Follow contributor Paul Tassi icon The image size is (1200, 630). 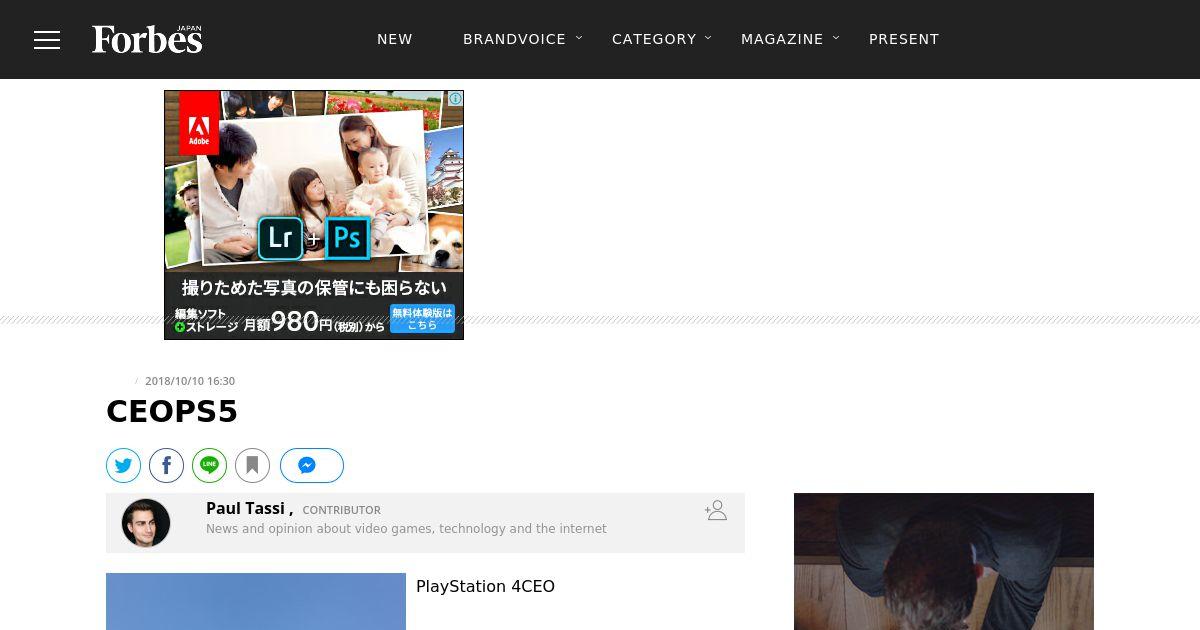click(715, 511)
